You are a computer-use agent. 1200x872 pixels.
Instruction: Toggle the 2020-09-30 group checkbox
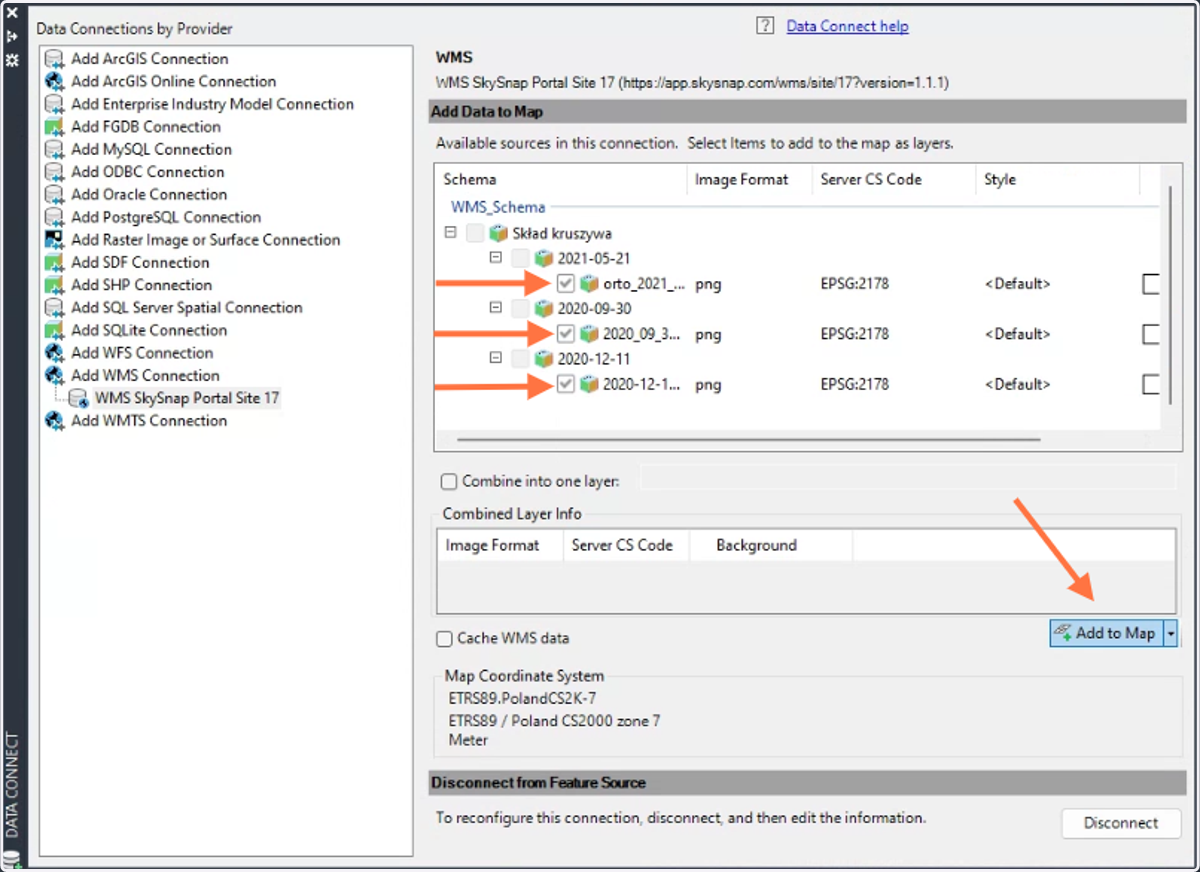[520, 309]
